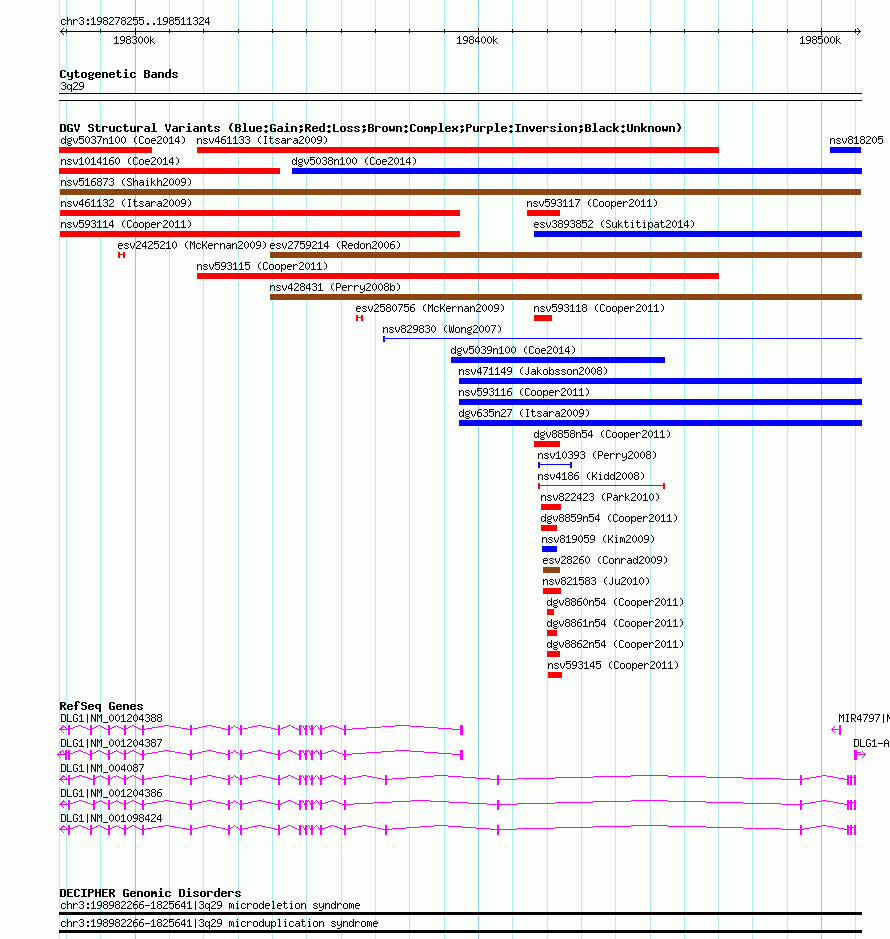Viewport: 890px width, 939px height.
Task: Click the 198300k ruler tick label
Action: tap(134, 40)
